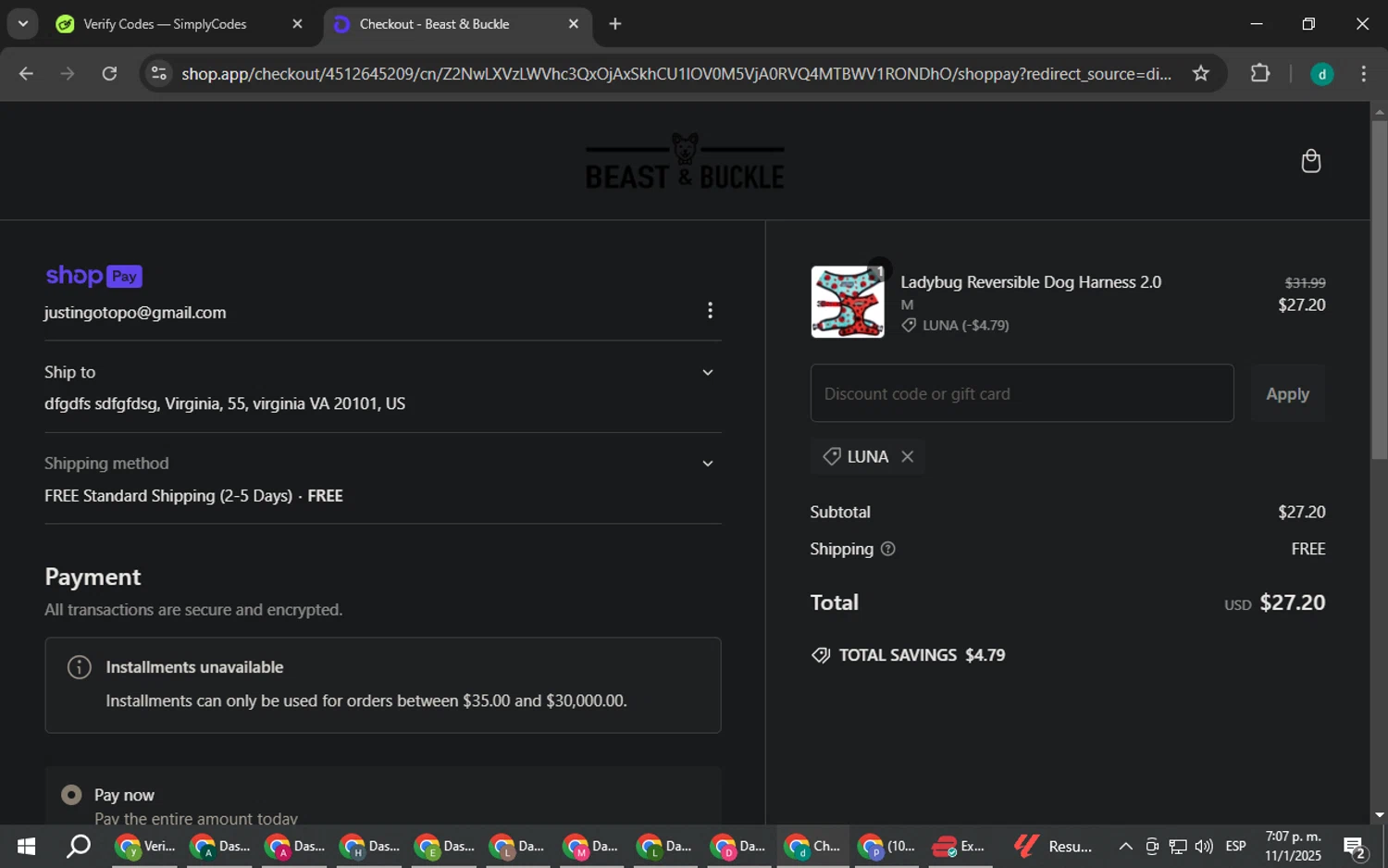Click the Ladybug harness product thumbnail
Screen dimensions: 1388x868
pos(848,302)
